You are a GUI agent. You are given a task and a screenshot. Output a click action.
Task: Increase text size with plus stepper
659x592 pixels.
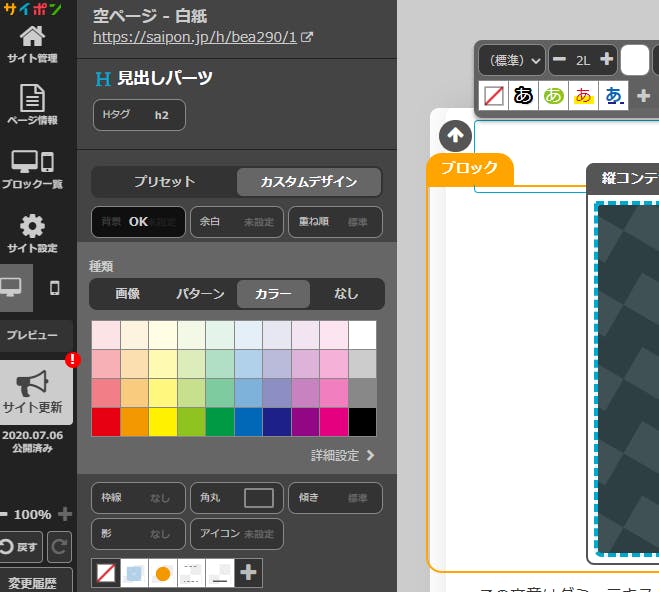click(606, 60)
